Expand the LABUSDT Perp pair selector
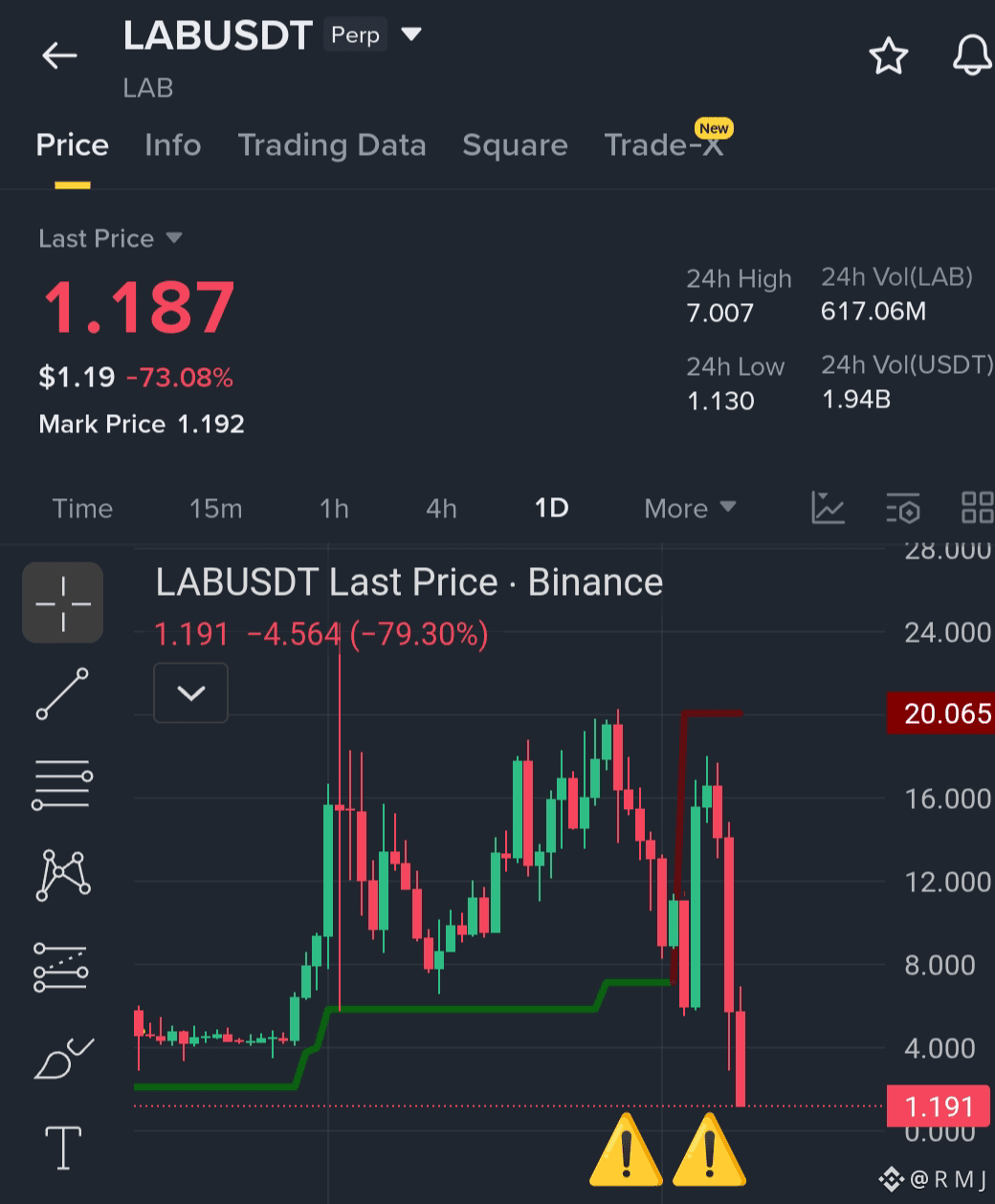Viewport: 995px width, 1204px height. click(411, 34)
